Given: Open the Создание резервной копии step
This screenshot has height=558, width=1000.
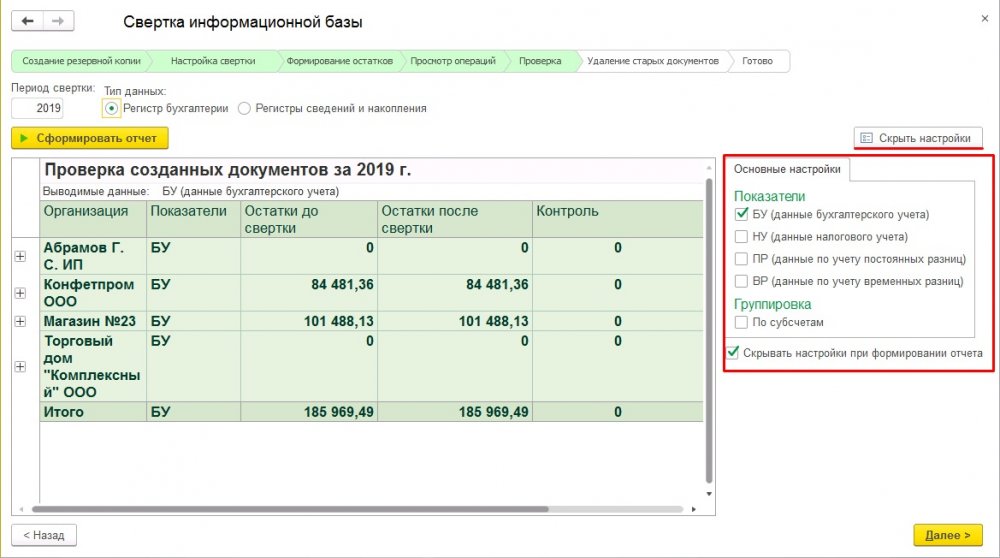Looking at the screenshot, I should [81, 61].
